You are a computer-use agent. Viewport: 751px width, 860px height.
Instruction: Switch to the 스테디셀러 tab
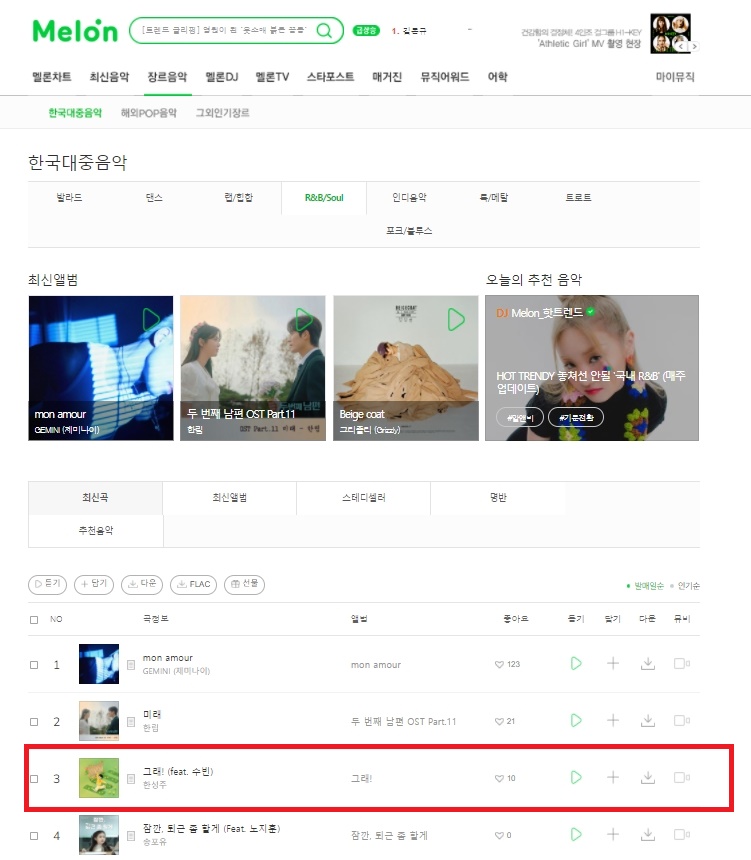click(x=364, y=497)
